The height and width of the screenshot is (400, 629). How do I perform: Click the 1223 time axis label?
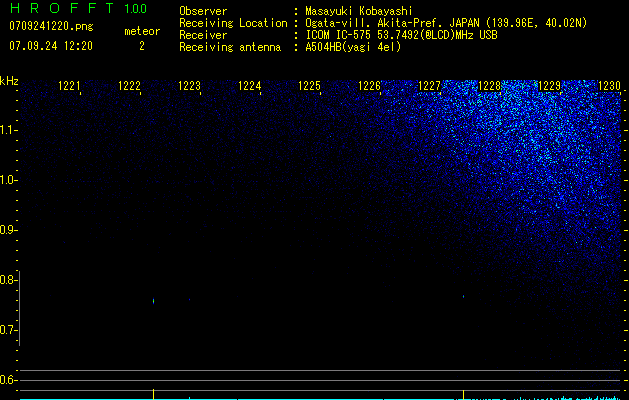189,85
